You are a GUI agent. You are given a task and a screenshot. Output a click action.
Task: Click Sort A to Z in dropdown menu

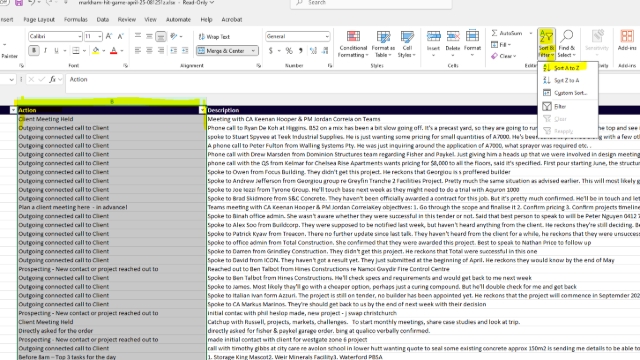567,68
